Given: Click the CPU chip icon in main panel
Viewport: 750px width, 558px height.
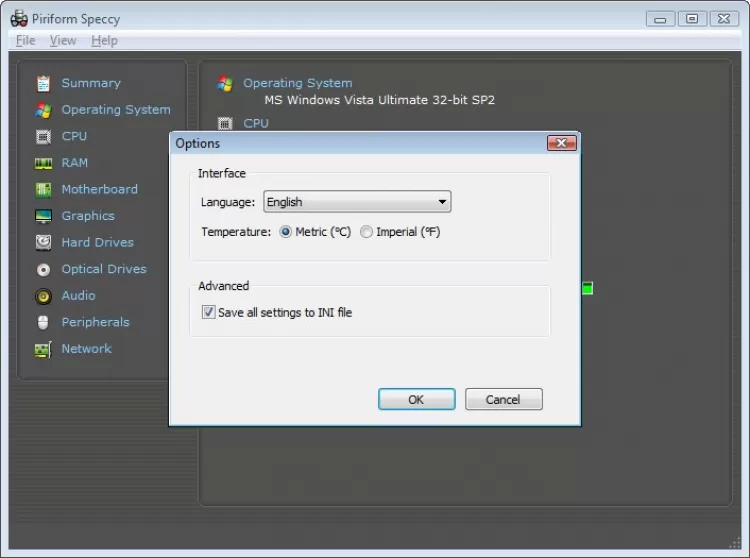Looking at the screenshot, I should pos(225,123).
